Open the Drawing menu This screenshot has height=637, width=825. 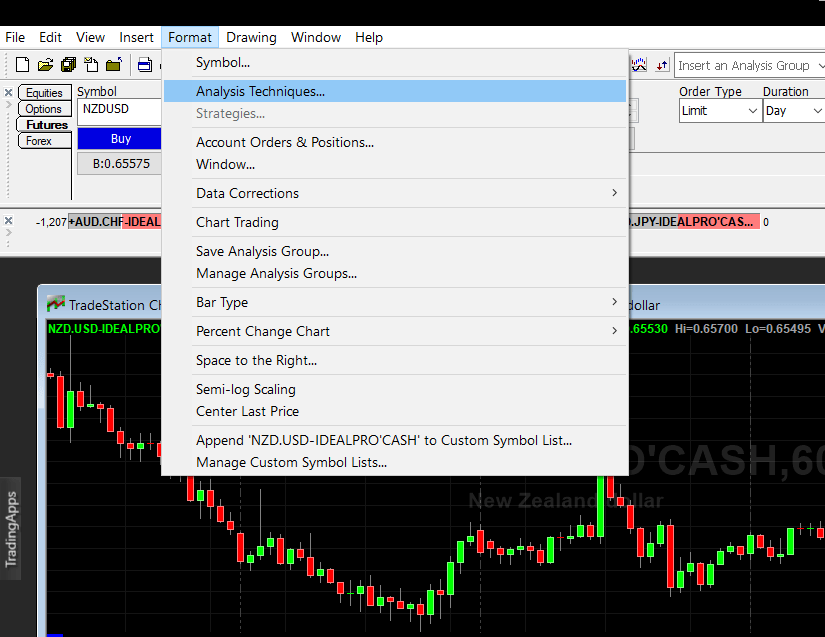tap(251, 37)
